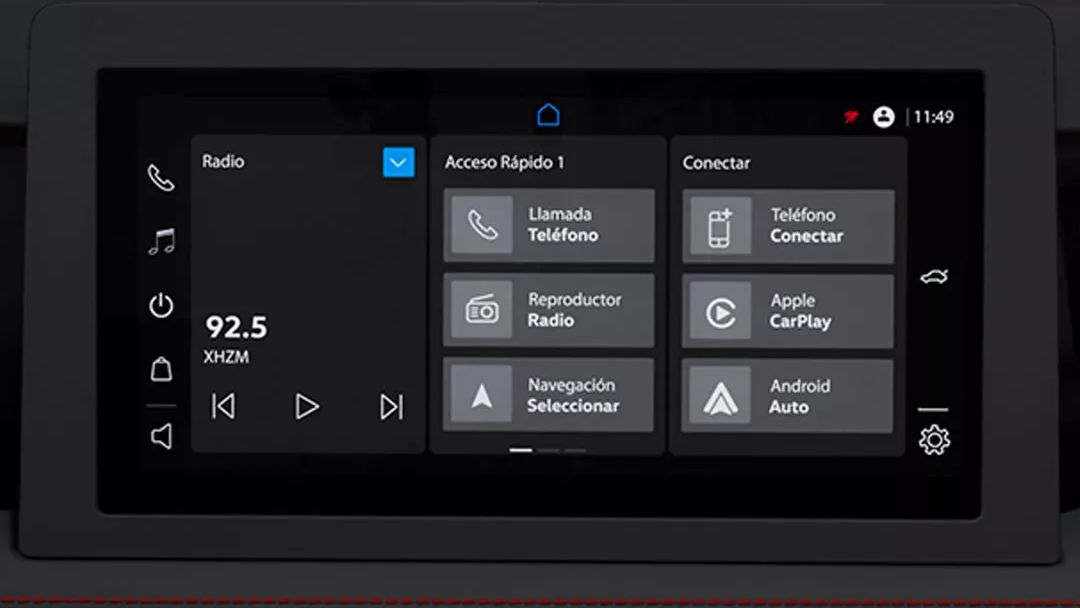Expand the Radio source dropdown
The height and width of the screenshot is (608, 1080).
pos(399,163)
